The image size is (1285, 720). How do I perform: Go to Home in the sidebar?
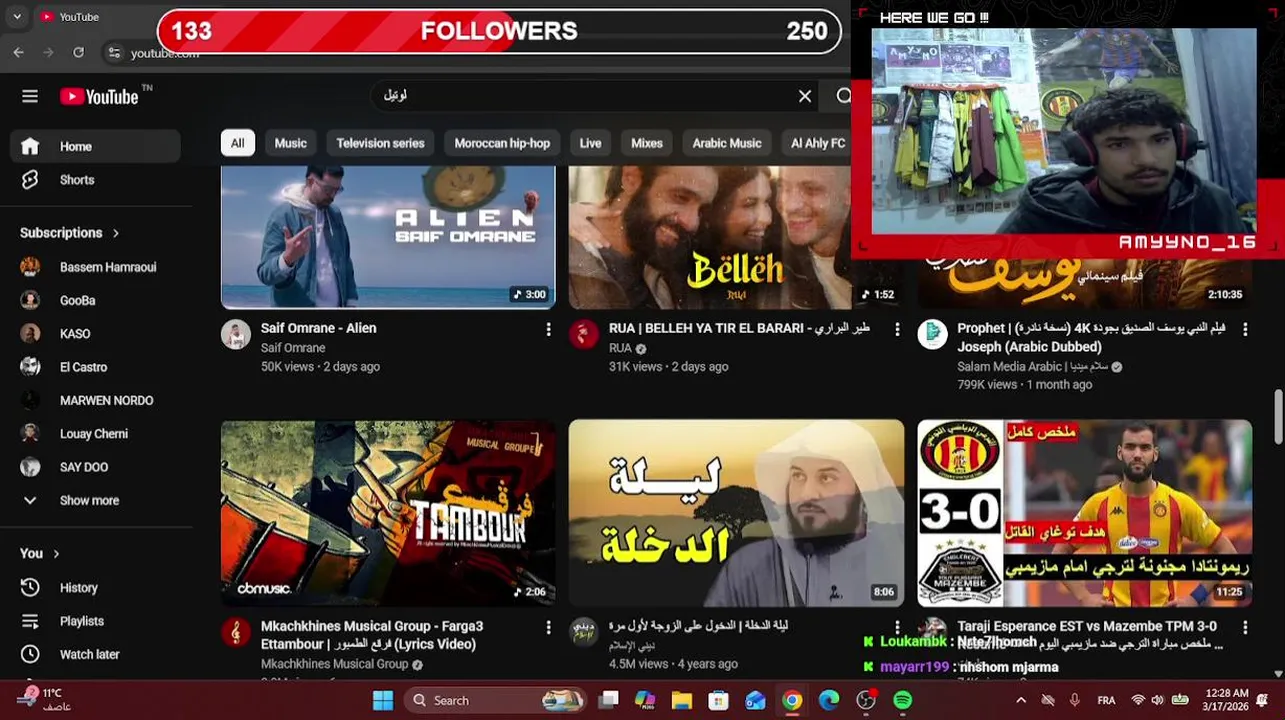point(96,146)
